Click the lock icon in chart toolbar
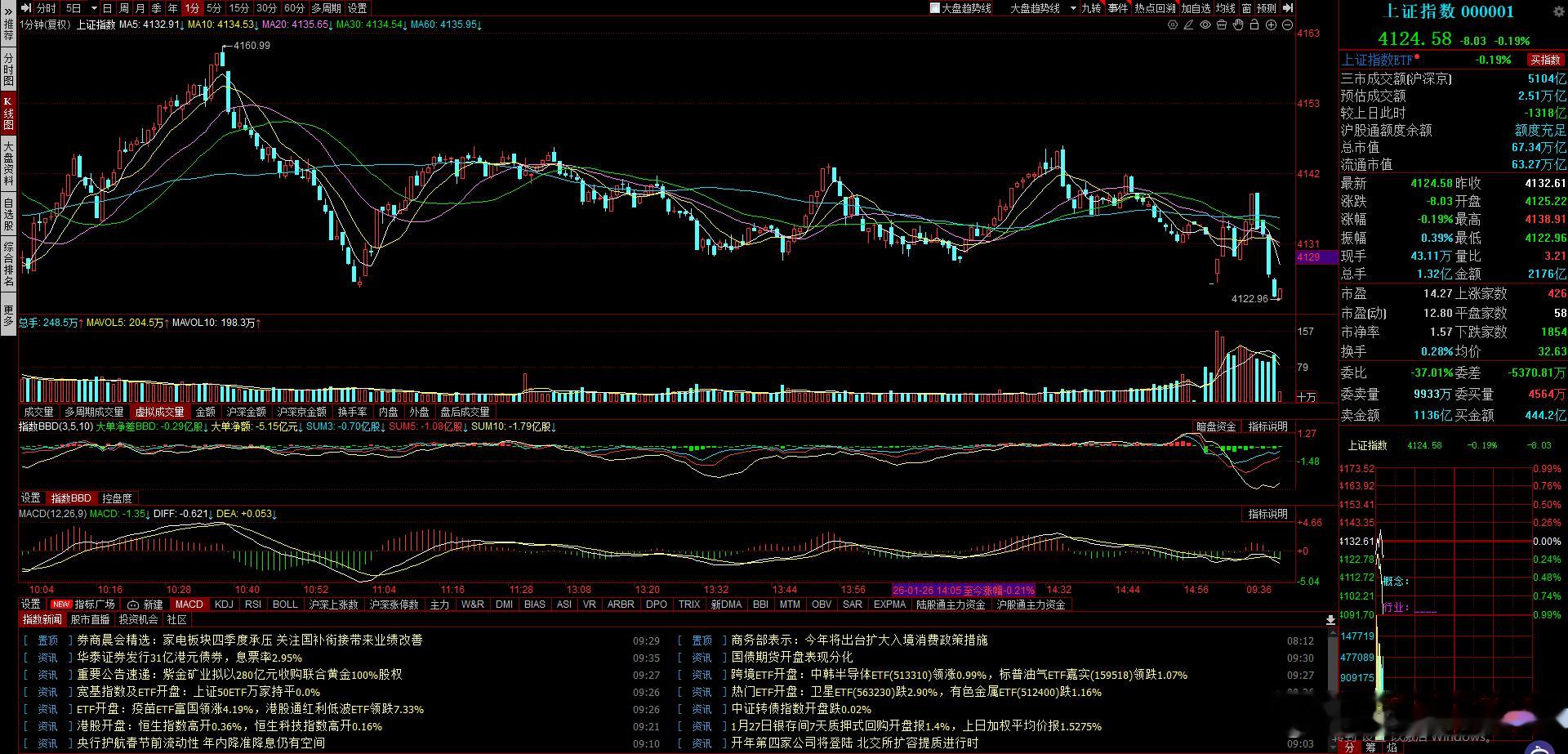Screen dimensions: 1568x754 (1254, 25)
